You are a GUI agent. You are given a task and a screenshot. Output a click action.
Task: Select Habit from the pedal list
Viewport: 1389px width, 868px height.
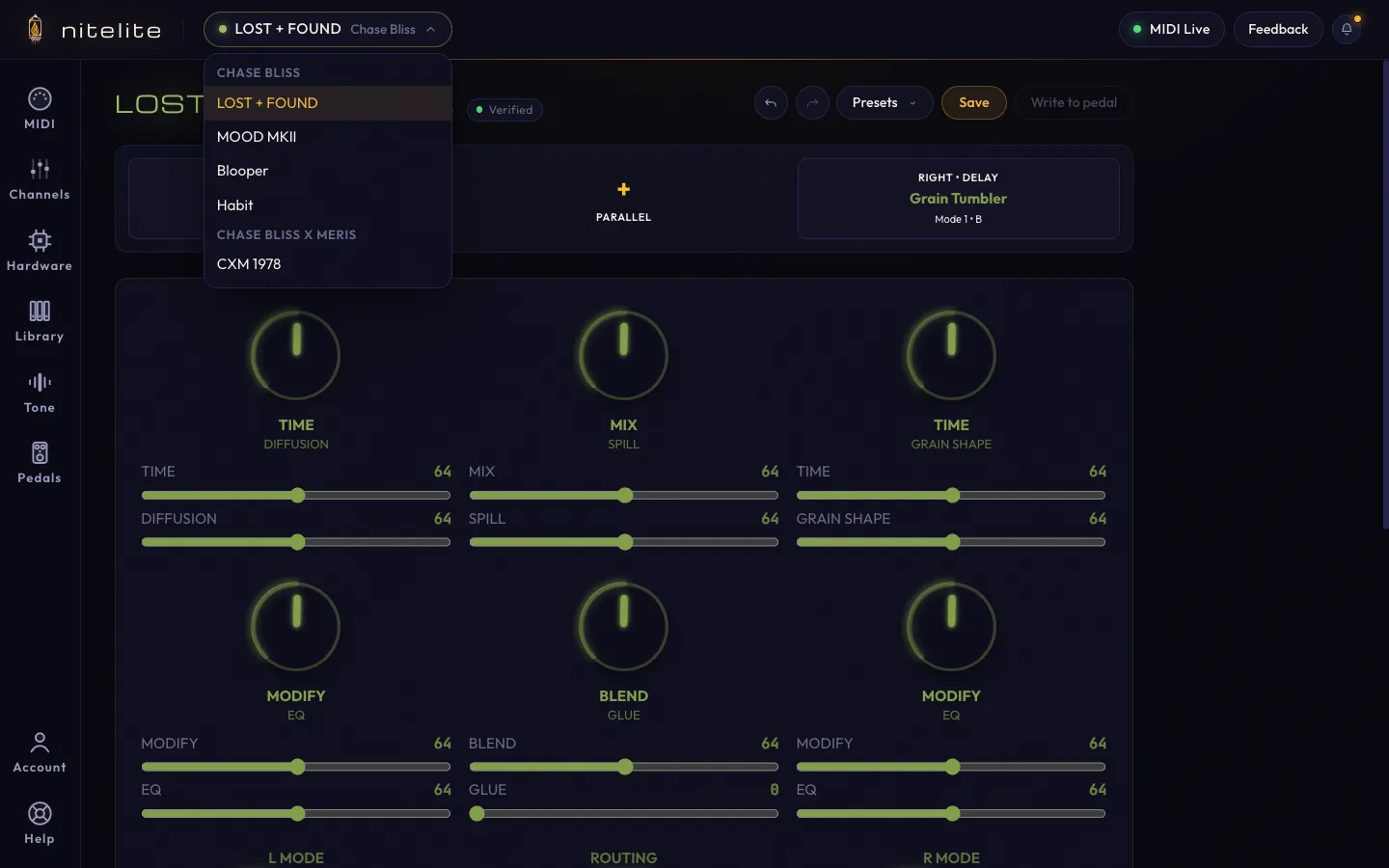click(x=328, y=205)
